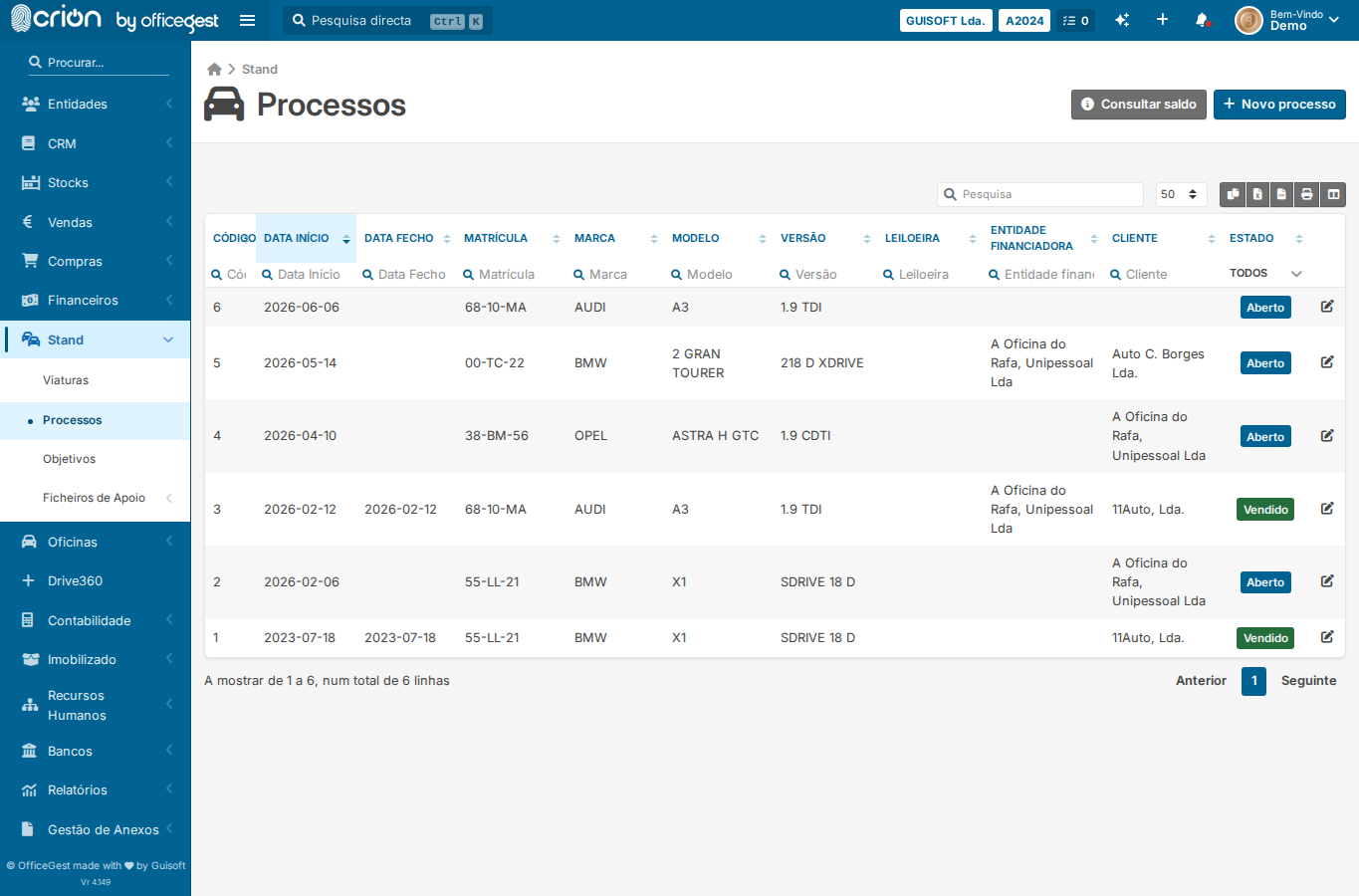Expand Relatórios sidebar section
1359x896 pixels.
[96, 789]
